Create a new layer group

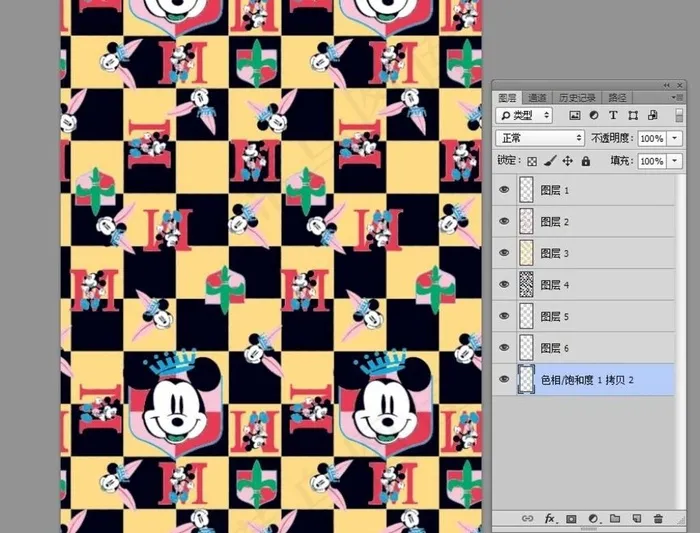(615, 518)
